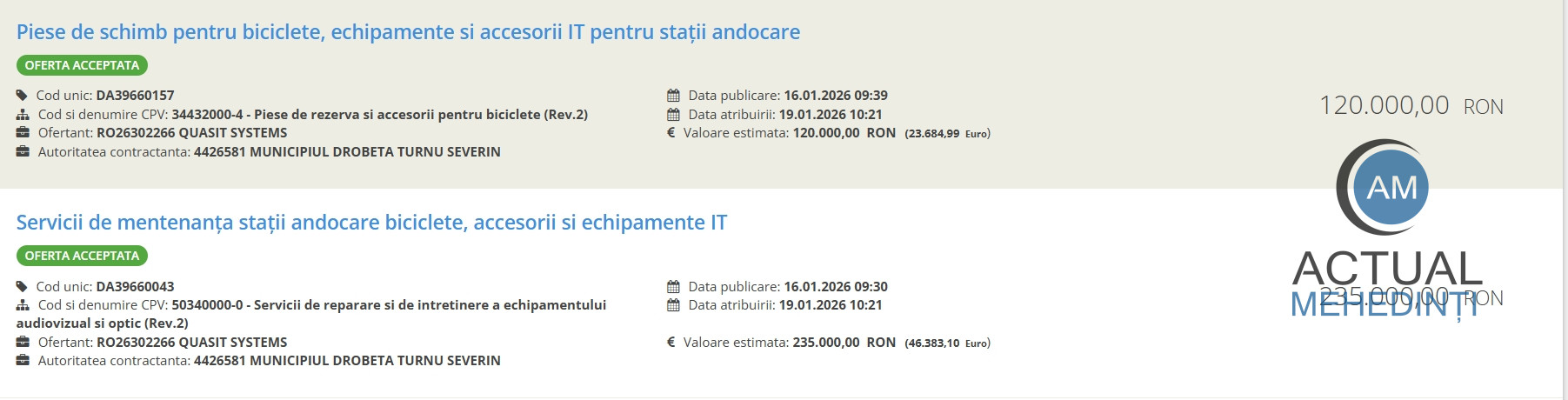Screen dimensions: 1568x400
Task: Click the CPV hierarchy icon for 34432000-4
Action: (x=23, y=115)
